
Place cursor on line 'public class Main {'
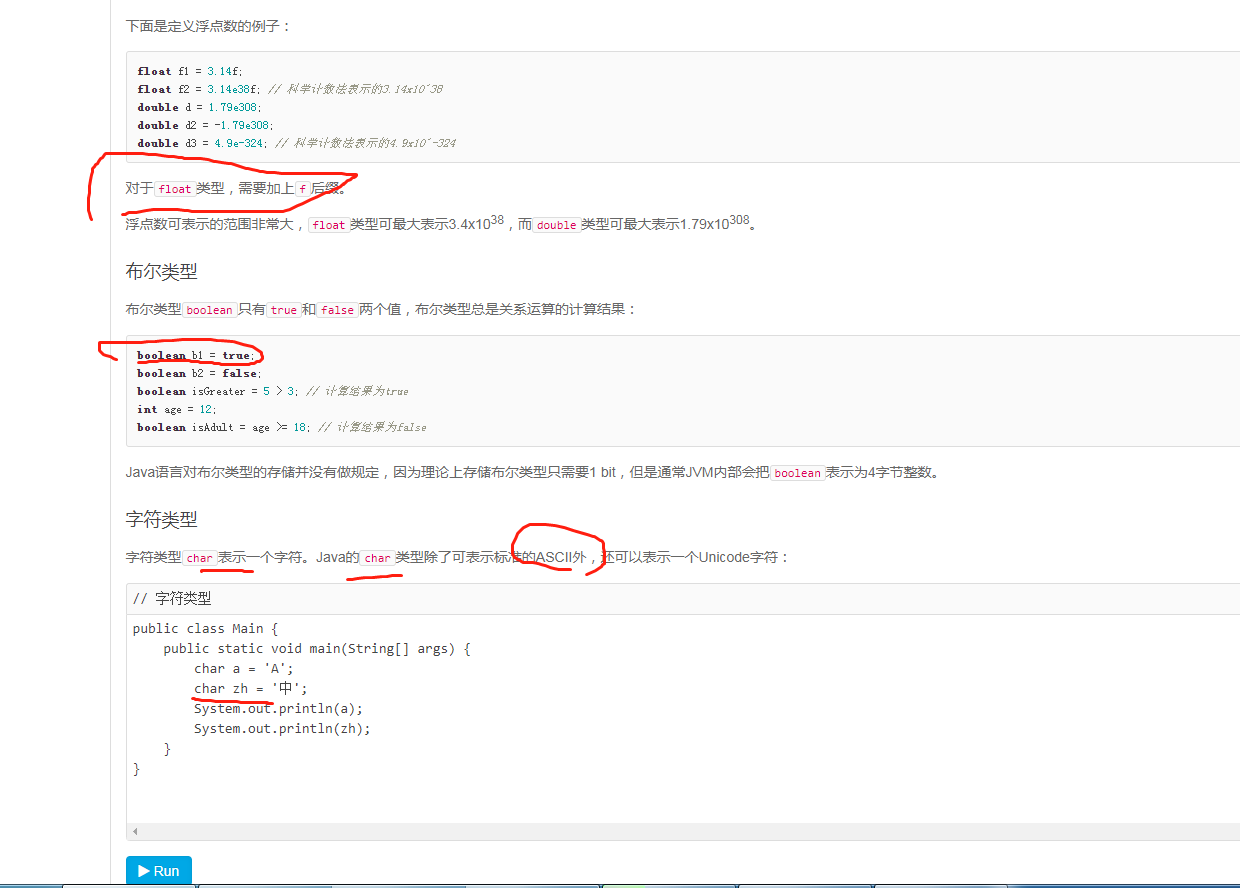tap(205, 629)
